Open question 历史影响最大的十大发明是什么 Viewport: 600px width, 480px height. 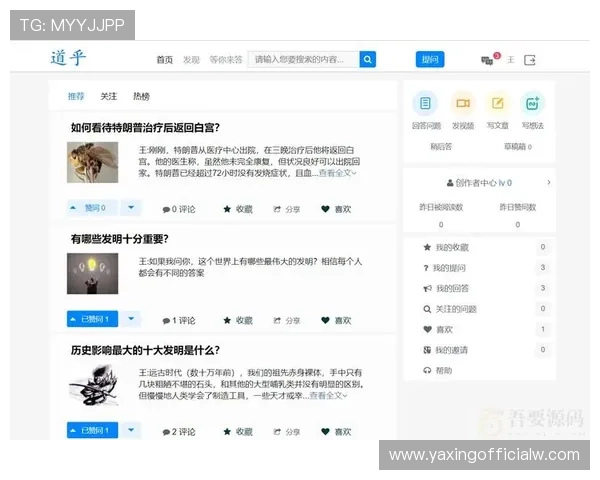(145, 350)
